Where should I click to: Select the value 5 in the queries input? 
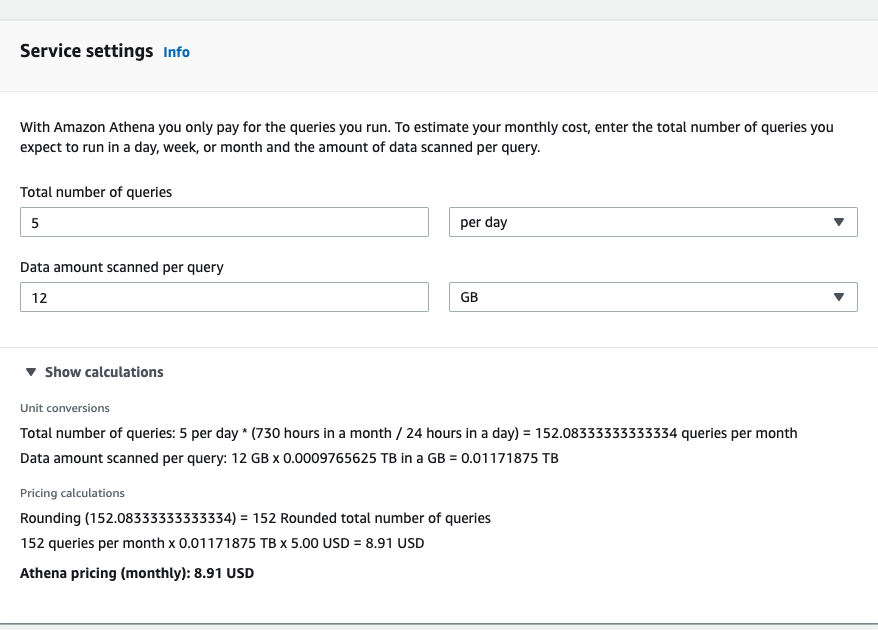33,222
